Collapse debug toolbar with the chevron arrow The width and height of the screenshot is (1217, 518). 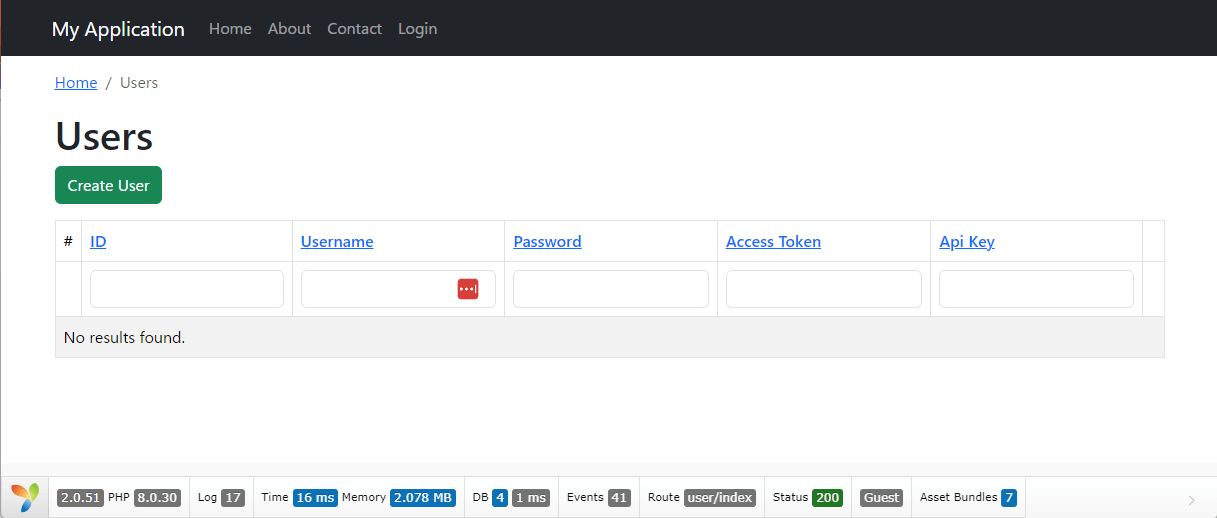[1190, 499]
